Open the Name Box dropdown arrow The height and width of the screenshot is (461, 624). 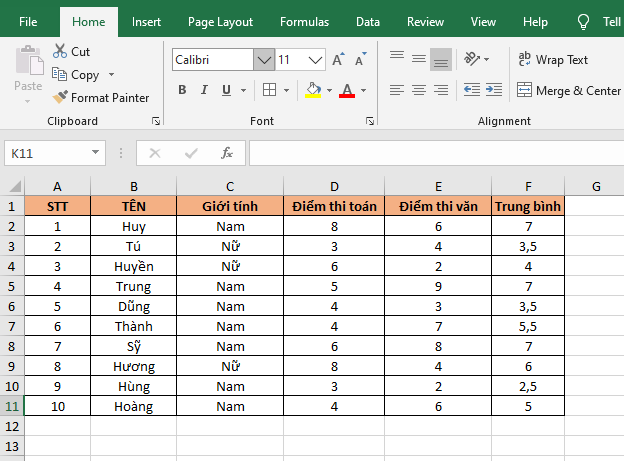96,153
